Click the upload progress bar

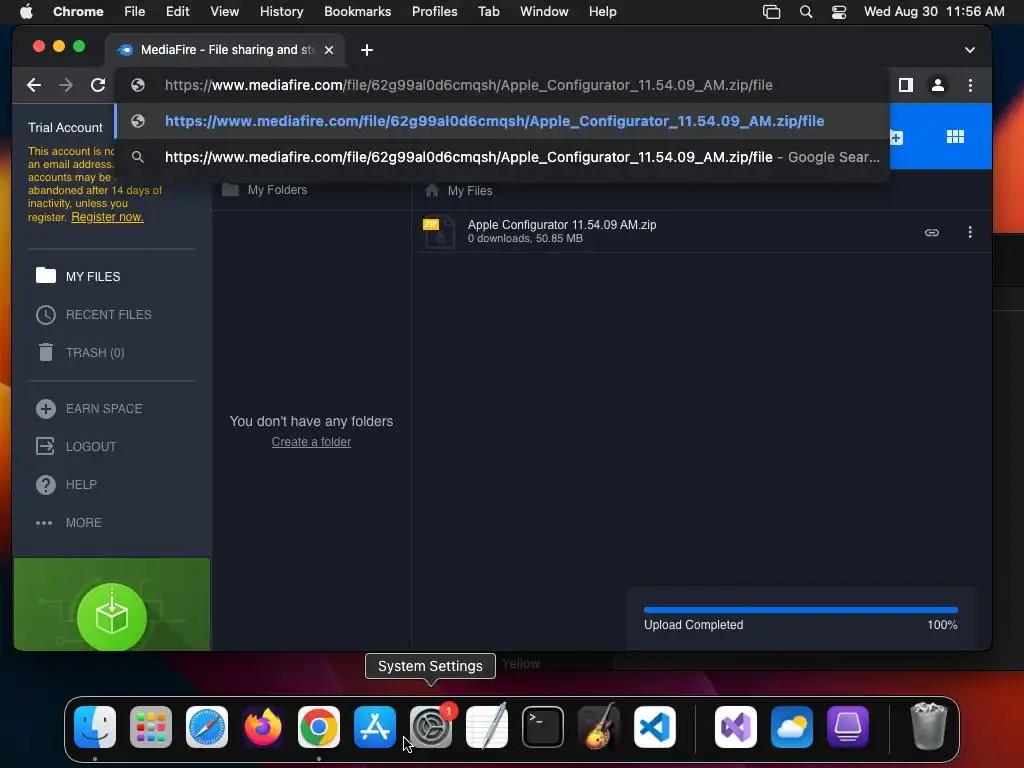[x=801, y=610]
